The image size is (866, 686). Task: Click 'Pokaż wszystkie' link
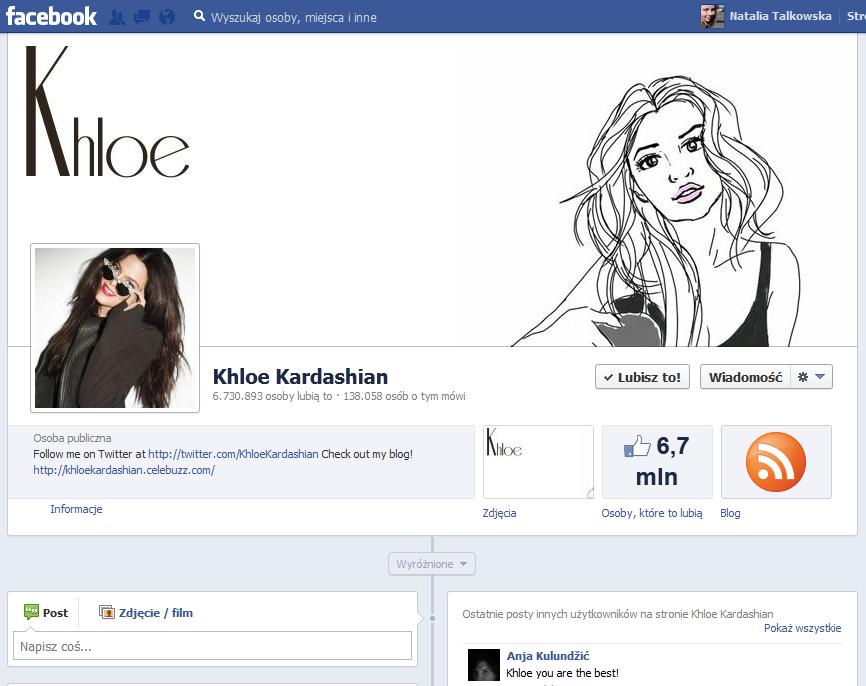tap(802, 628)
